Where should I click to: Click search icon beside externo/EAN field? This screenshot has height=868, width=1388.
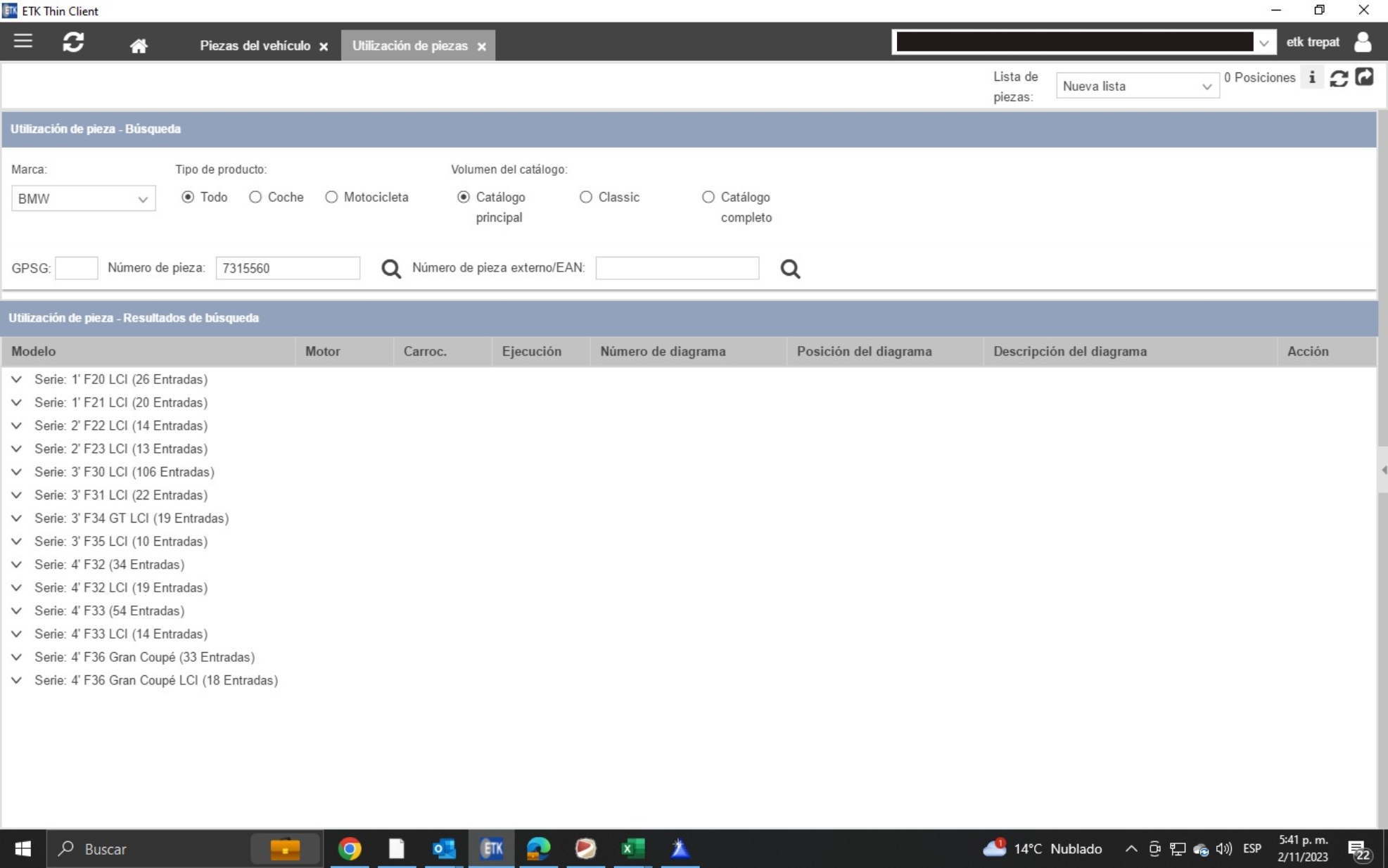pyautogui.click(x=790, y=269)
